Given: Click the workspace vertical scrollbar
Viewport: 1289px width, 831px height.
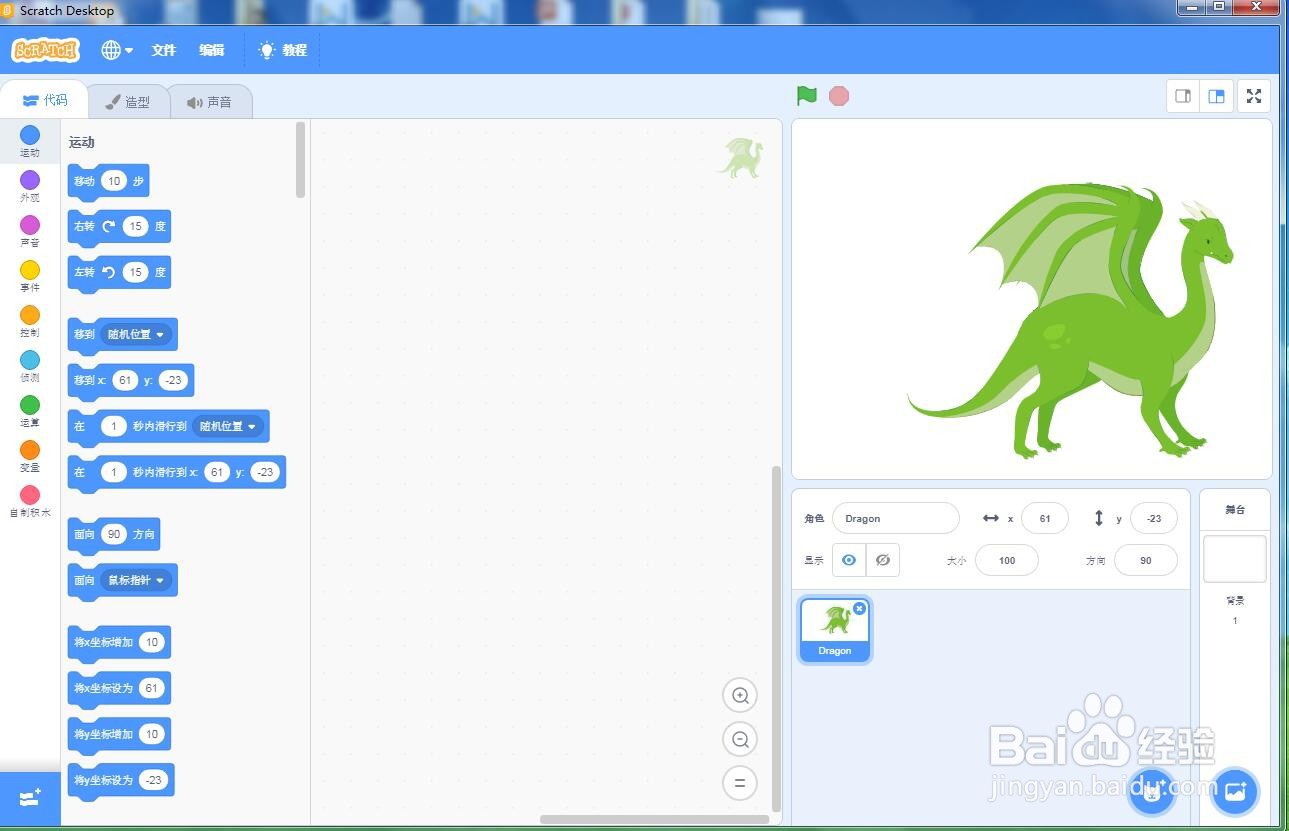Looking at the screenshot, I should pos(777,639).
